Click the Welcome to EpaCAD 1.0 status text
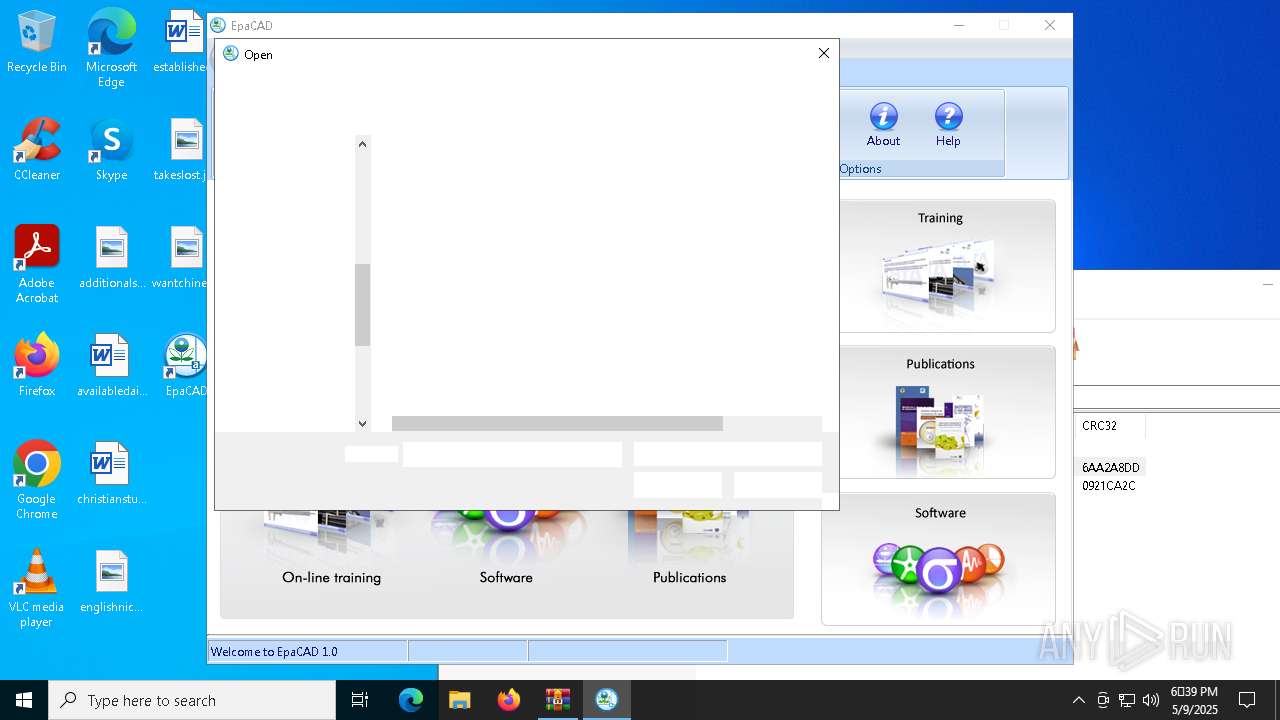Image resolution: width=1280 pixels, height=720 pixels. (274, 651)
